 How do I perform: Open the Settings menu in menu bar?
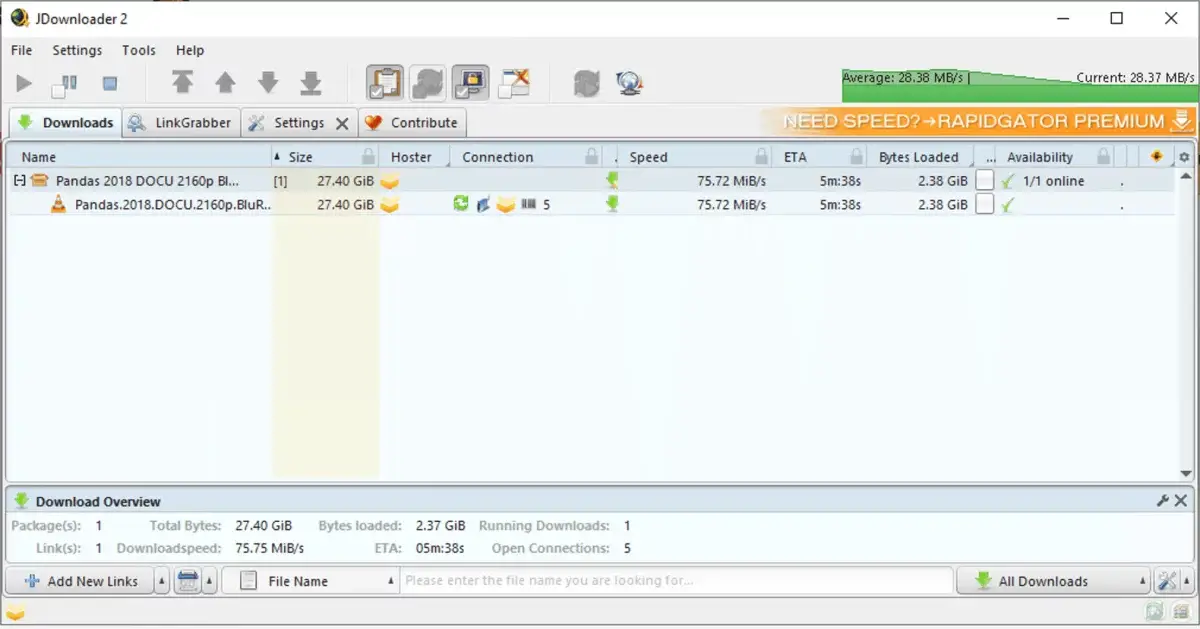point(77,50)
